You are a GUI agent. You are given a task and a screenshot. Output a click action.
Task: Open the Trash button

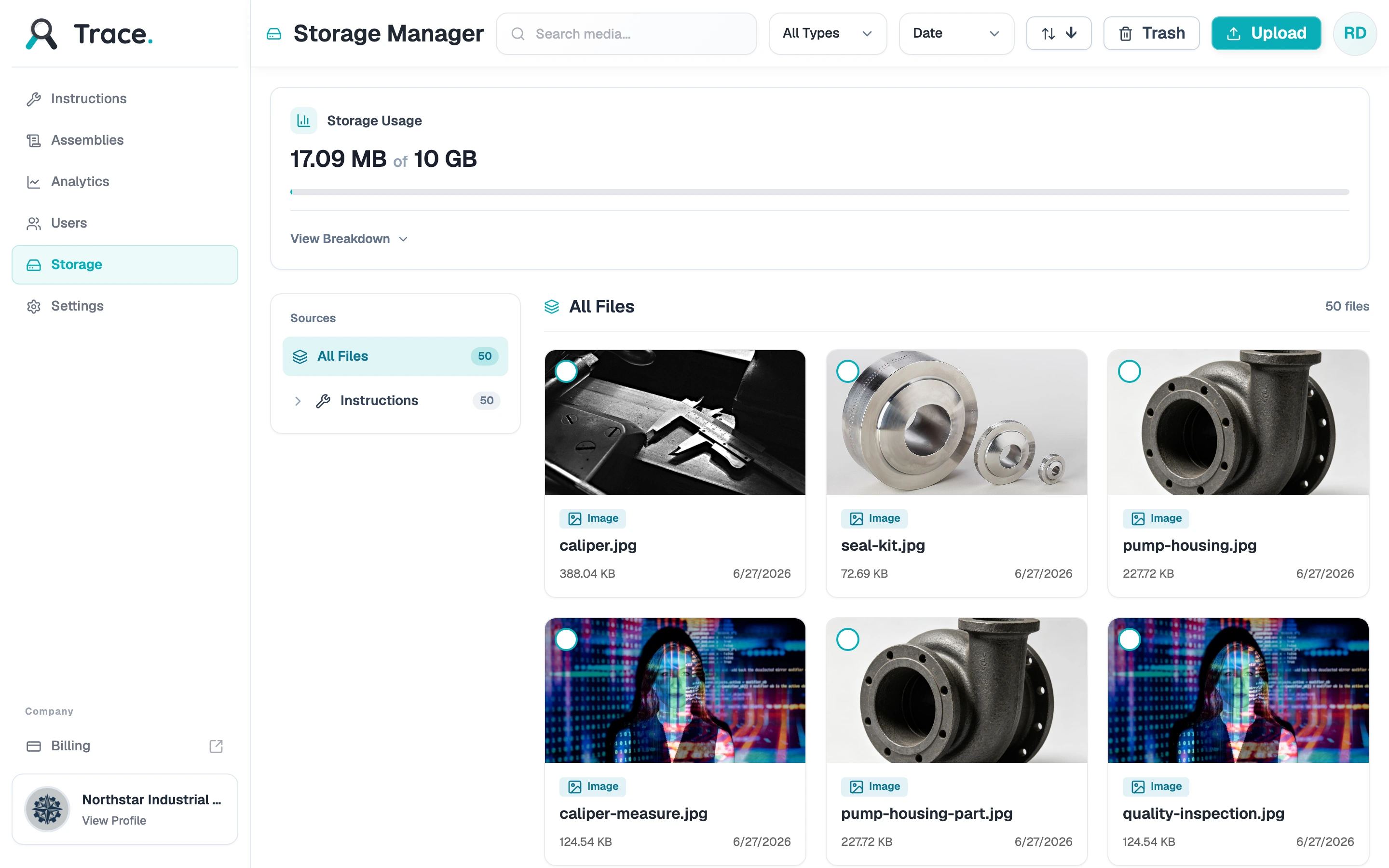click(x=1151, y=33)
